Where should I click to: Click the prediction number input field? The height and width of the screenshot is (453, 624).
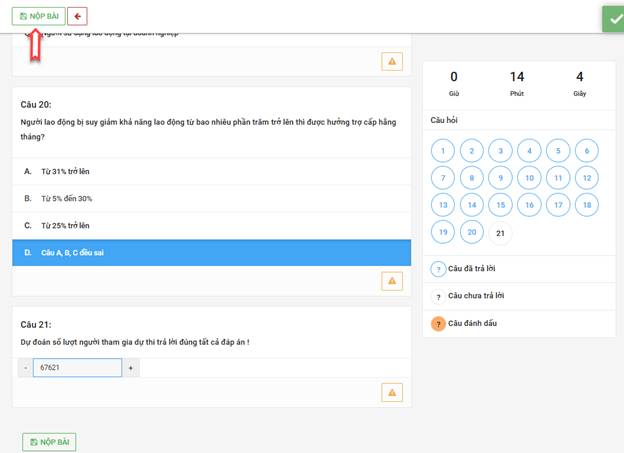(x=77, y=367)
